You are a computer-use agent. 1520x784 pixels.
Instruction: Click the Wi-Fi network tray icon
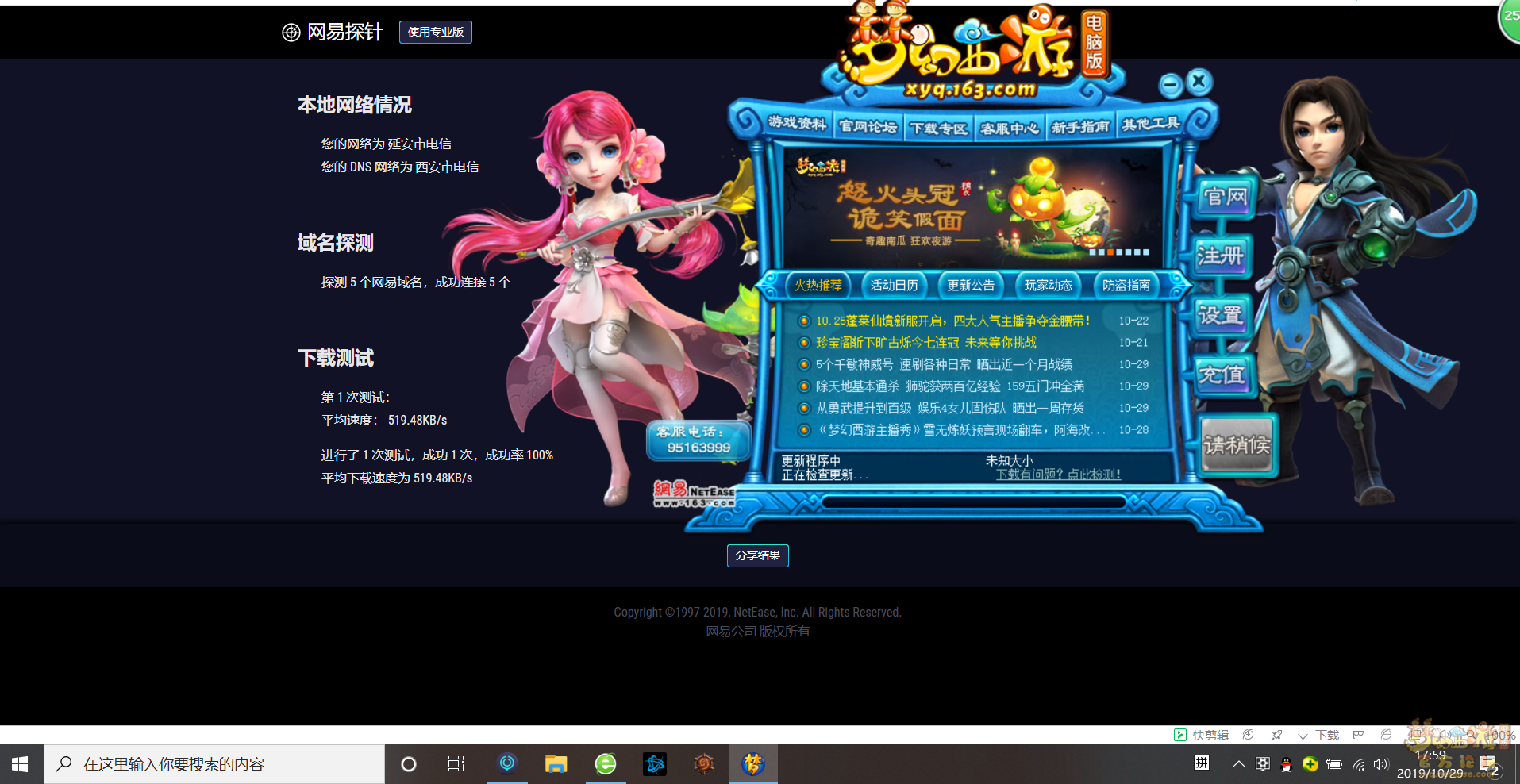tap(1359, 764)
